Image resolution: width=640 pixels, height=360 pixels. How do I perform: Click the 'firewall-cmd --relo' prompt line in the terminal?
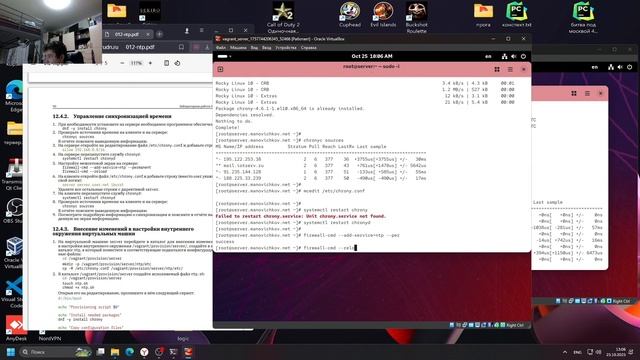(286, 248)
